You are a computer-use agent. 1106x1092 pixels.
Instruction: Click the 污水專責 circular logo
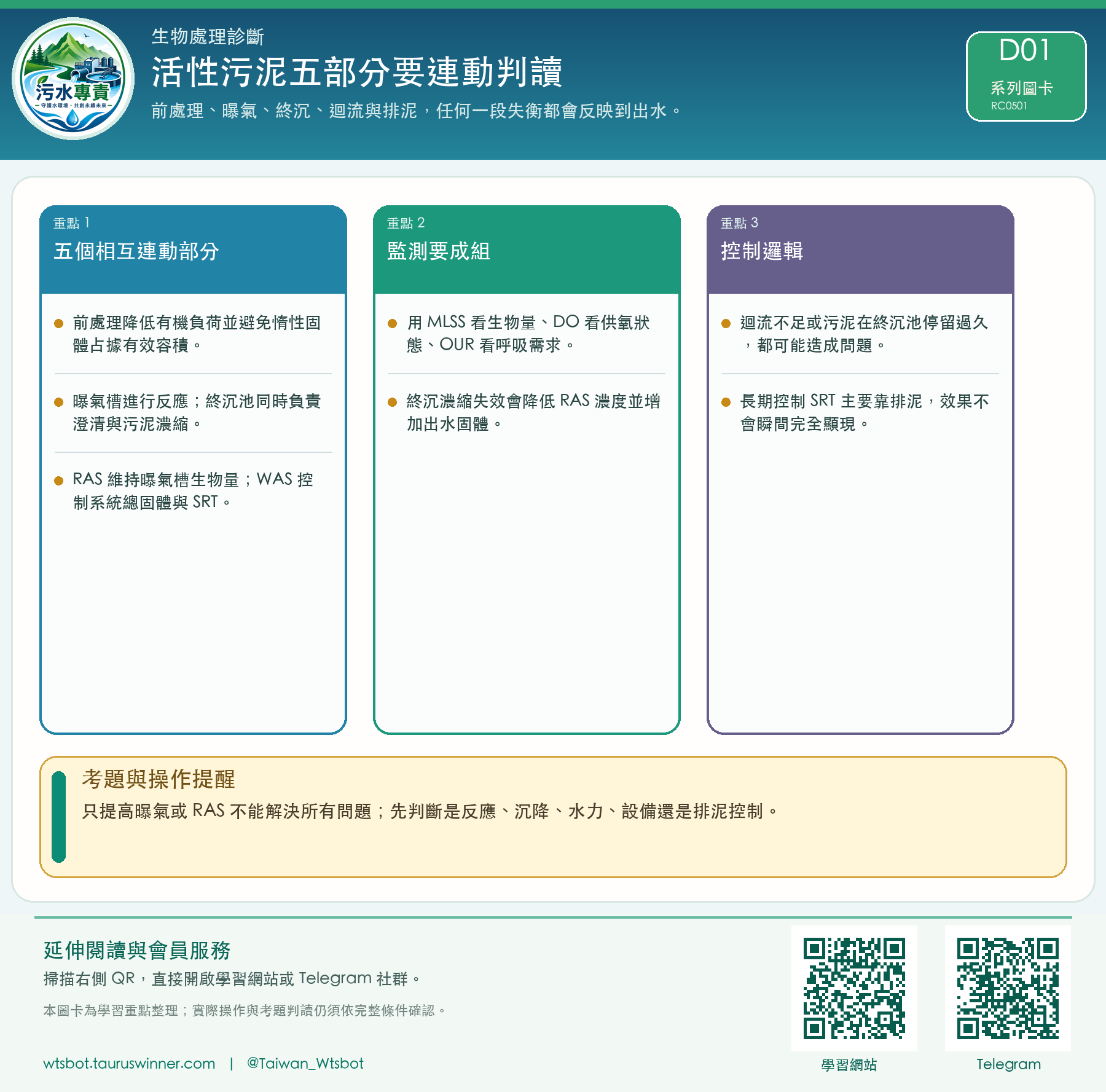tap(73, 79)
